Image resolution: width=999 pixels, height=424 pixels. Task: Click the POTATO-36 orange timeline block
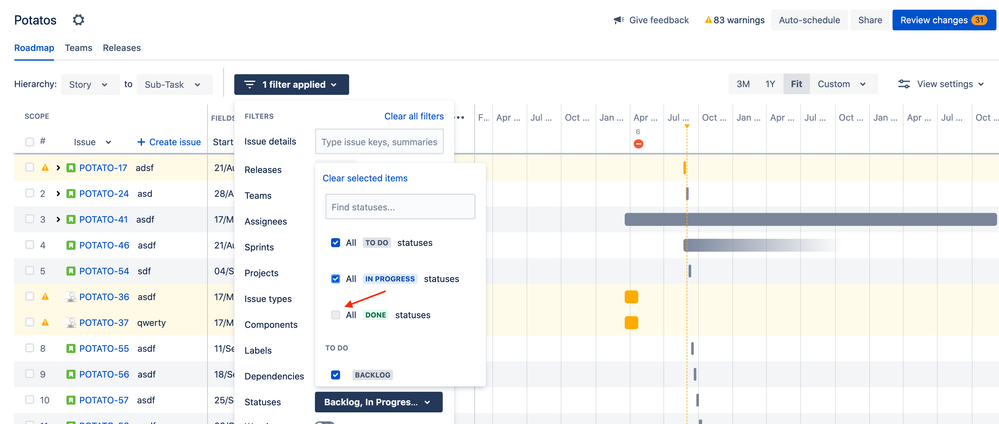[x=631, y=296]
